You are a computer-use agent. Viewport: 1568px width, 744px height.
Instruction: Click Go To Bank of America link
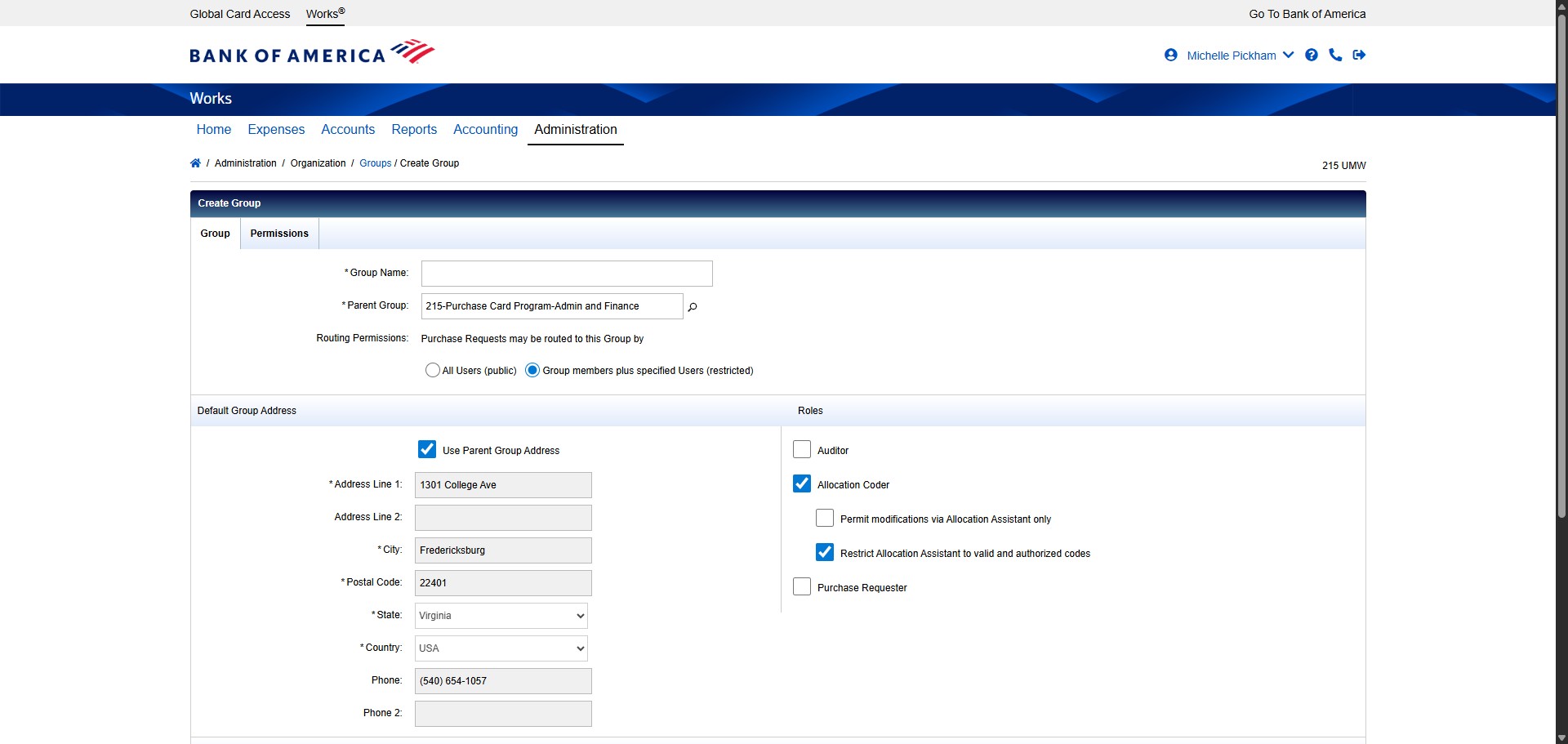tap(1307, 14)
